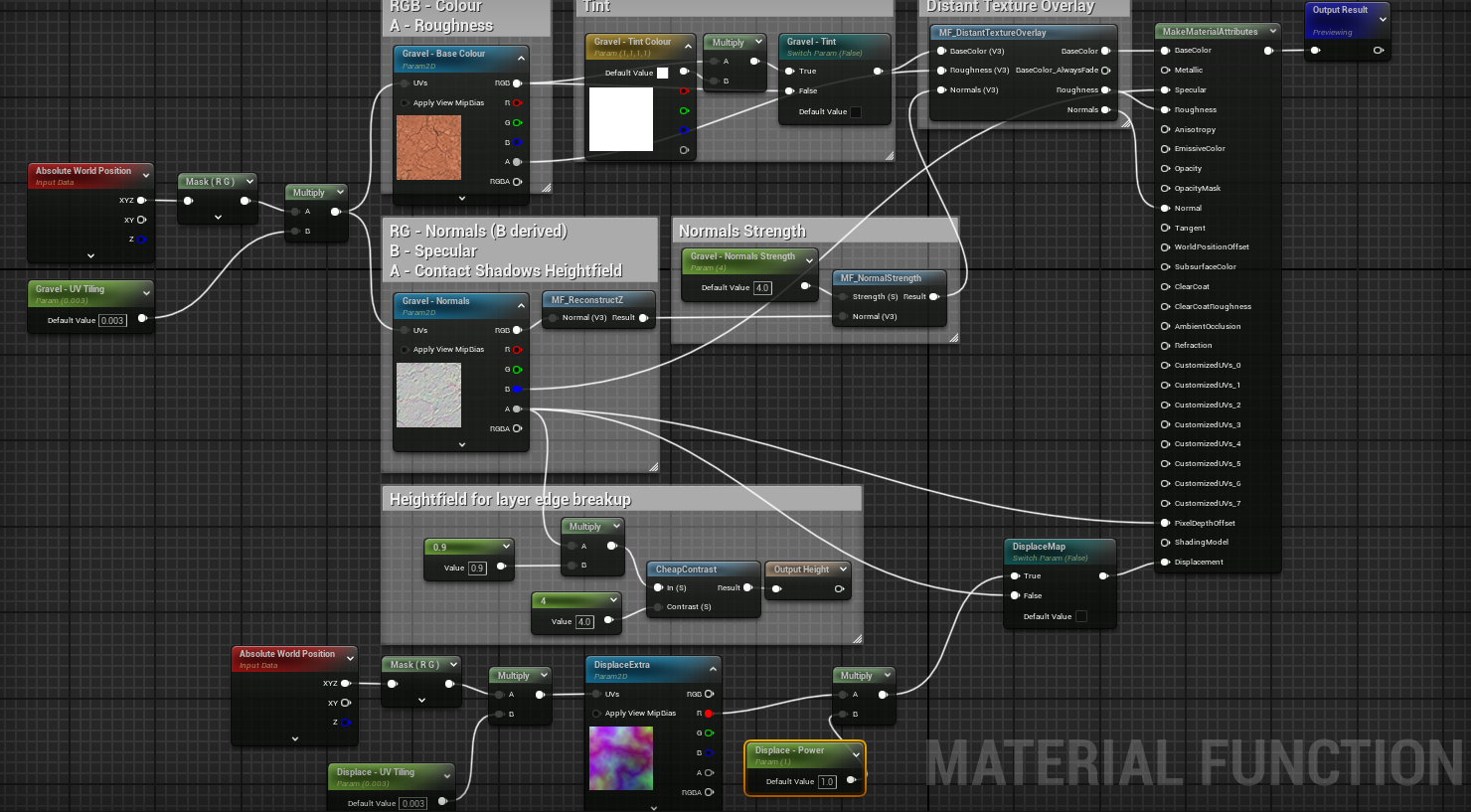Click the Result output pin on MF_ReconstructZ
The image size is (1471, 812).
point(643,318)
